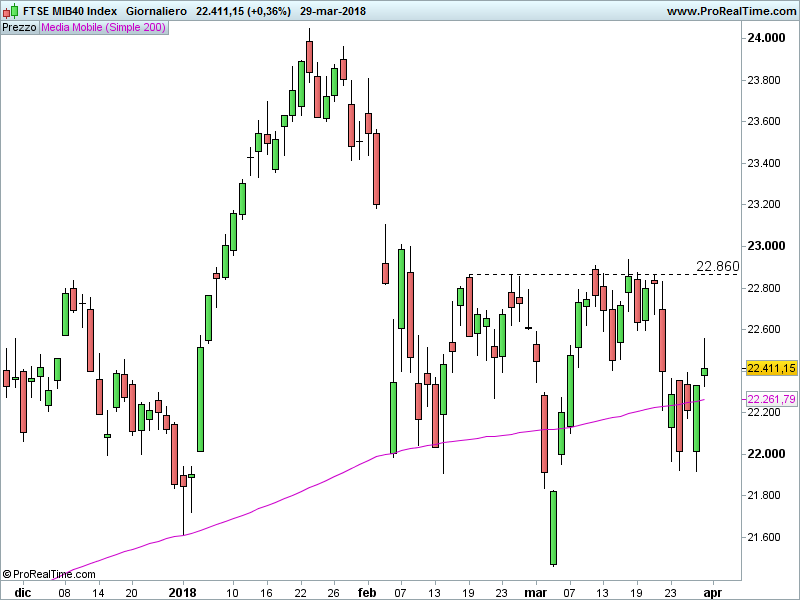Click the 22.000 price axis label
This screenshot has width=800, height=600.
click(x=766, y=454)
